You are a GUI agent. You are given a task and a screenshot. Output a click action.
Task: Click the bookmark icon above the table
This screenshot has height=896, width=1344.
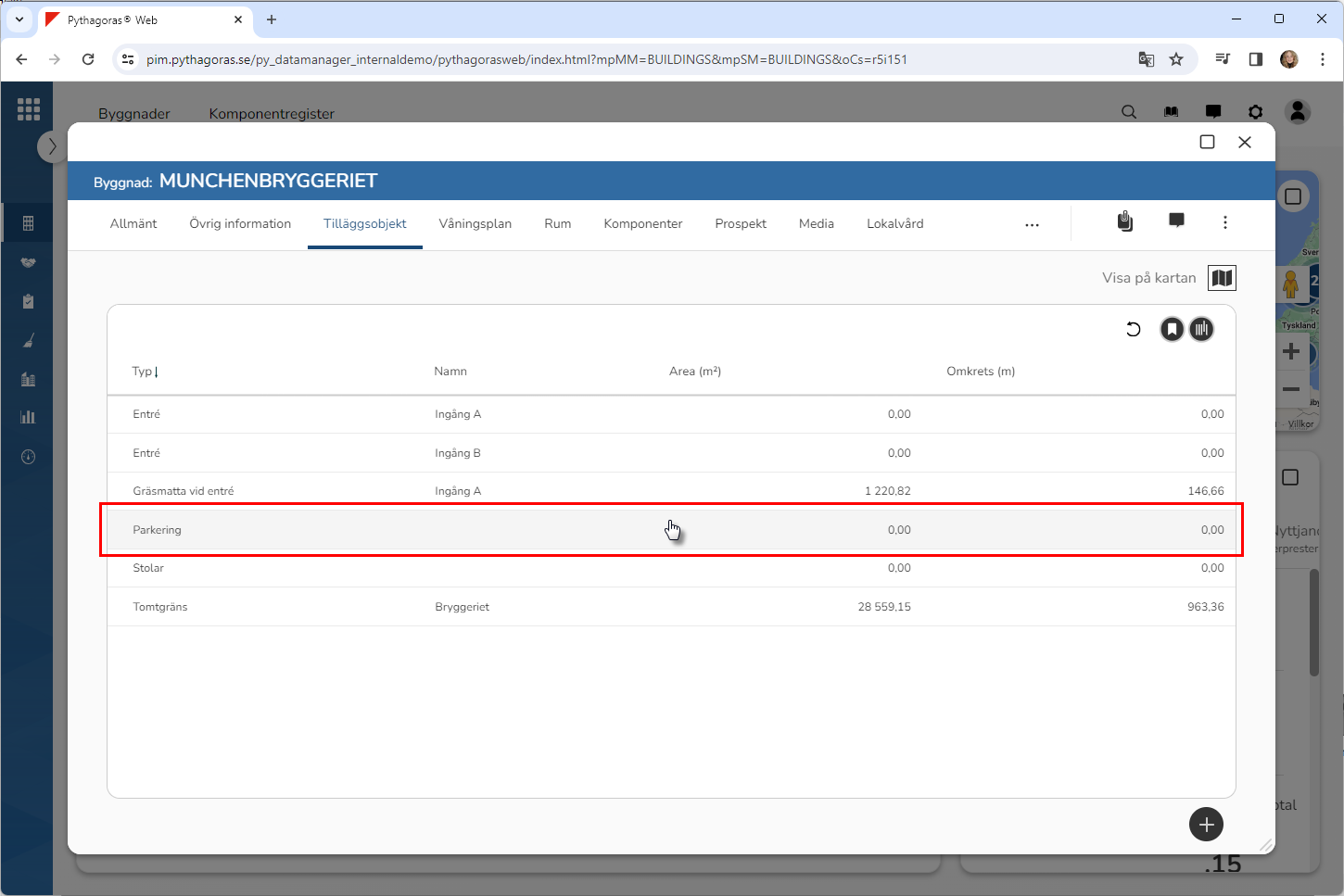pyautogui.click(x=1172, y=329)
